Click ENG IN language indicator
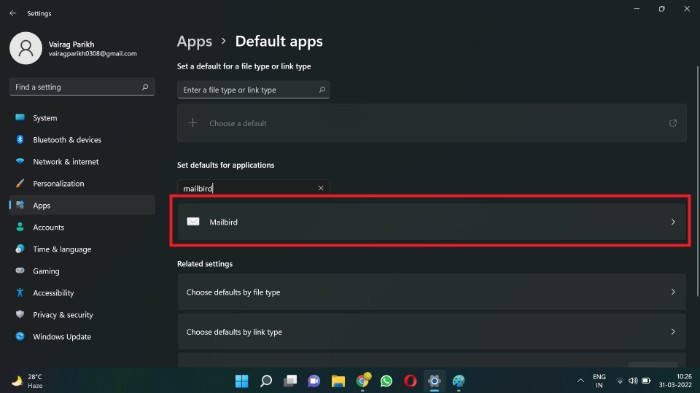This screenshot has width=700, height=393. coord(599,381)
